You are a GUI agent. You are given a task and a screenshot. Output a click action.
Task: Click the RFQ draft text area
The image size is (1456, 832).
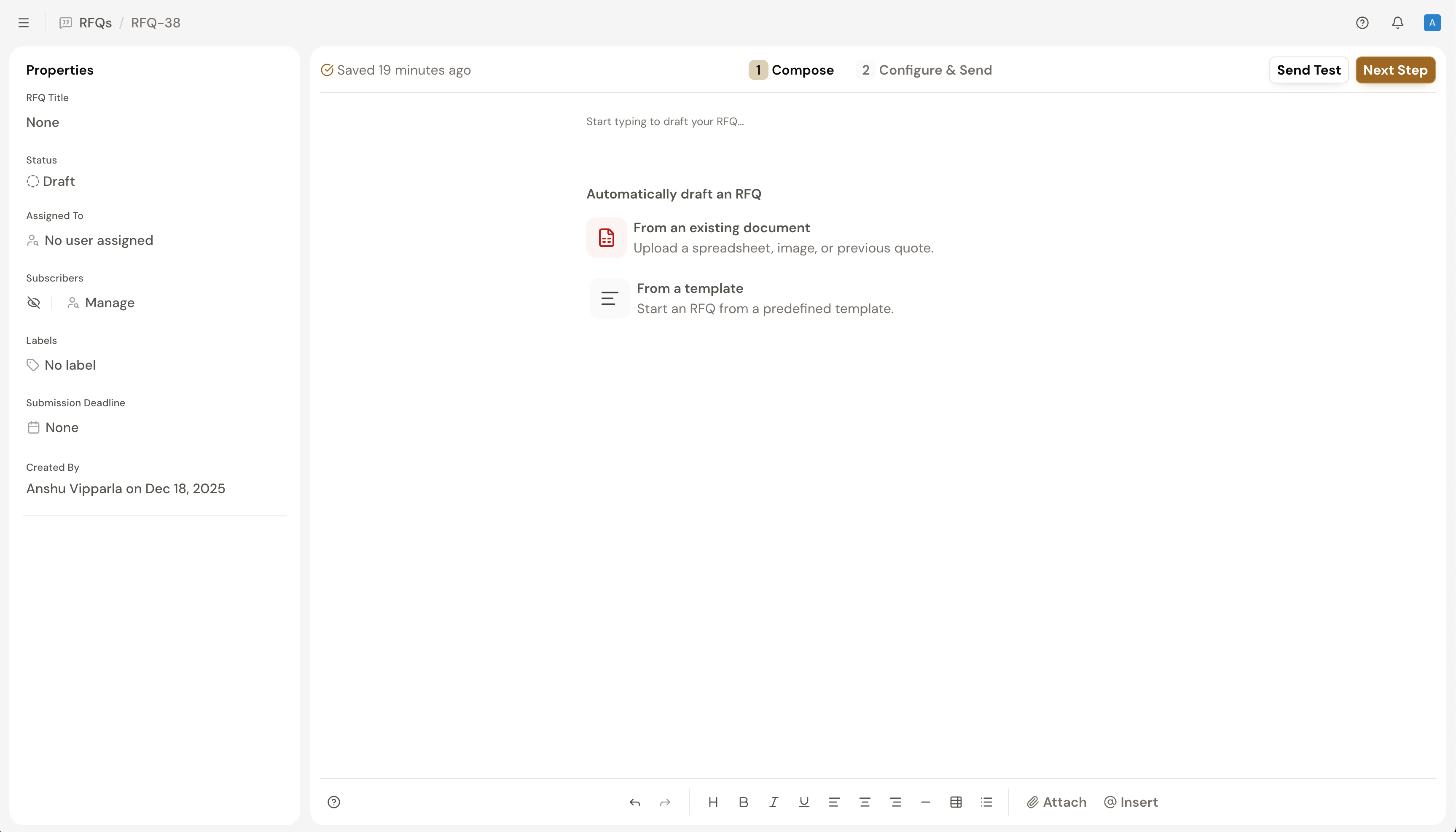(665, 122)
